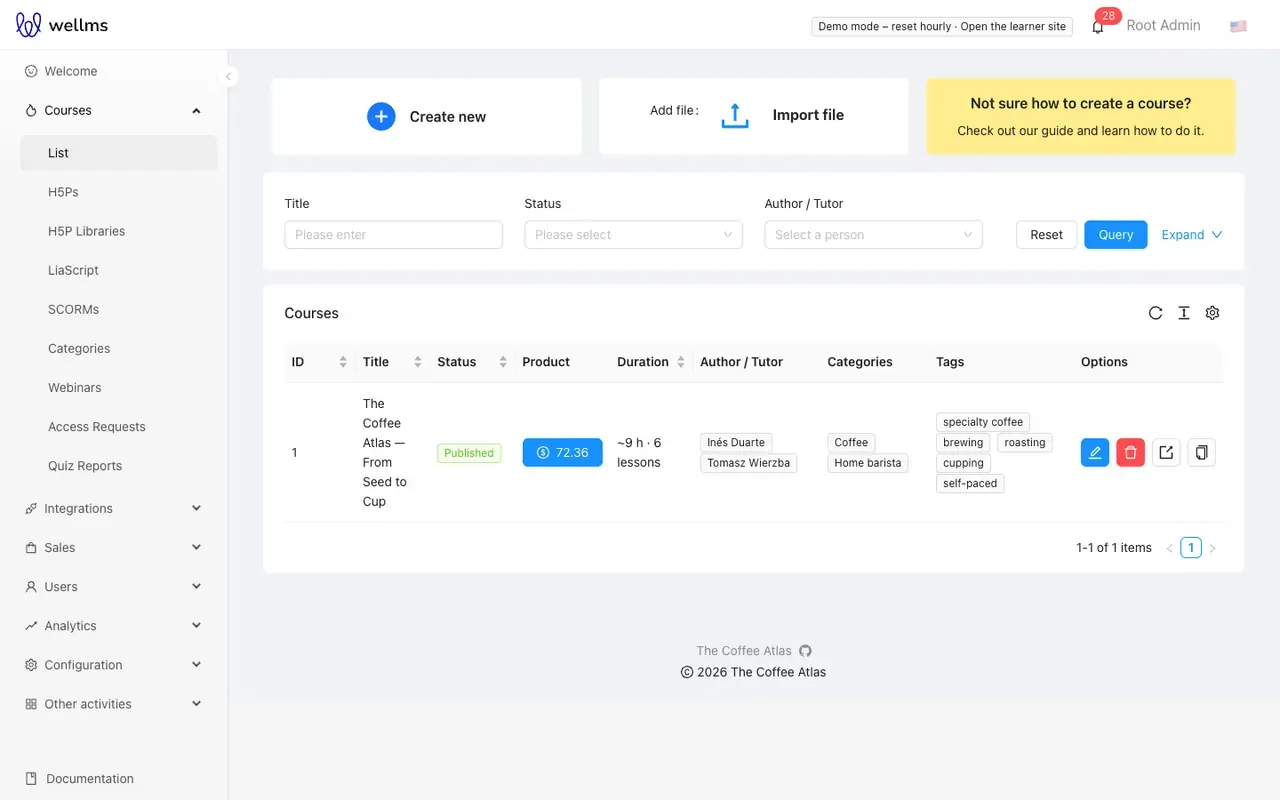Click the wellms logo
The width and height of the screenshot is (1280, 800).
click(x=62, y=25)
